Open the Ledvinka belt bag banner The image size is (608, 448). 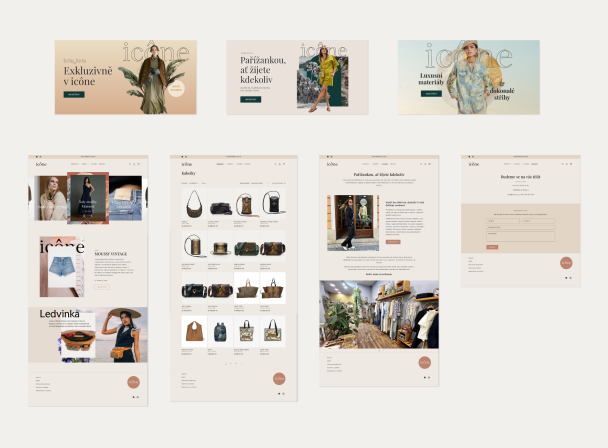pos(88,335)
